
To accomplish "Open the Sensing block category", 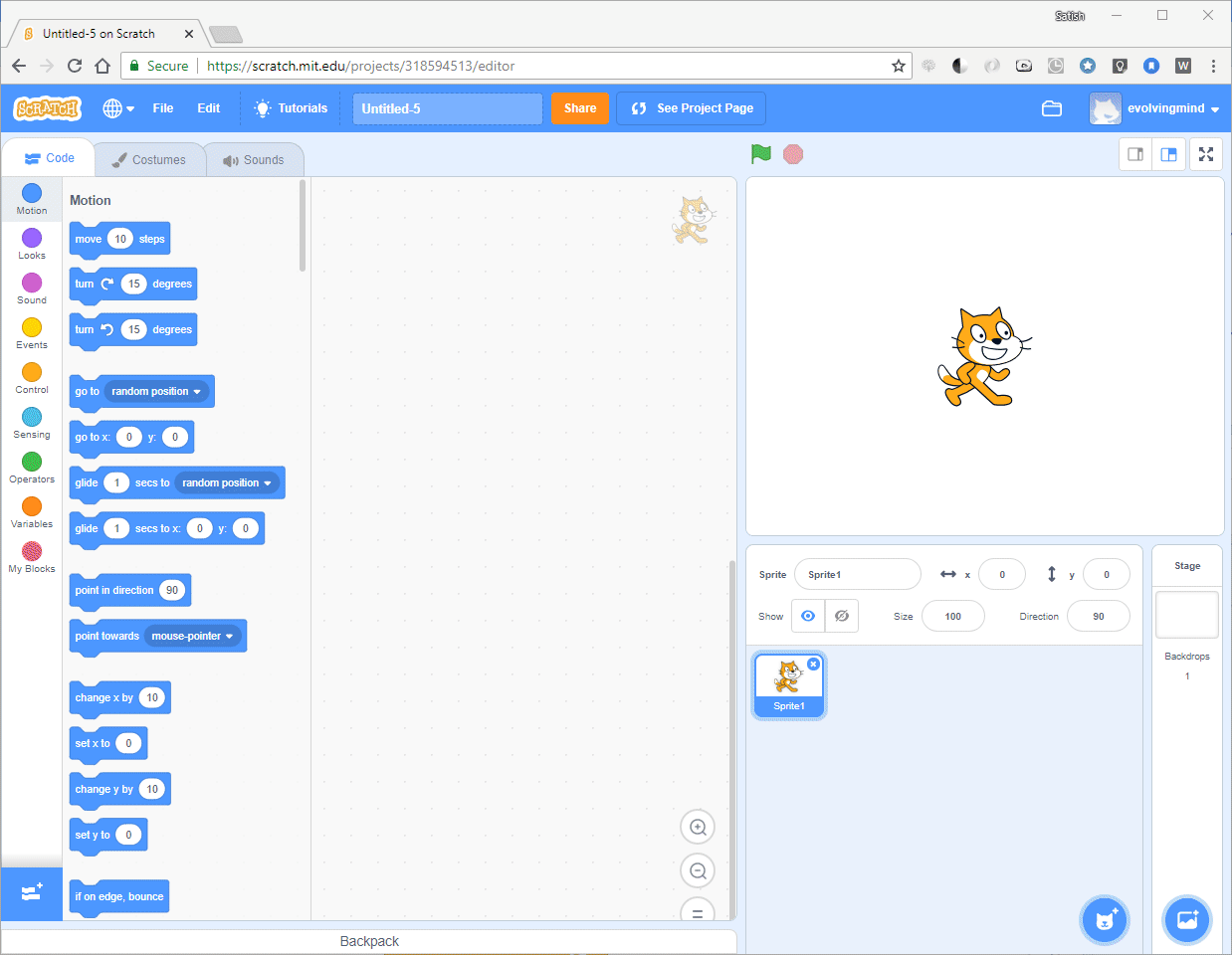I will click(32, 423).
